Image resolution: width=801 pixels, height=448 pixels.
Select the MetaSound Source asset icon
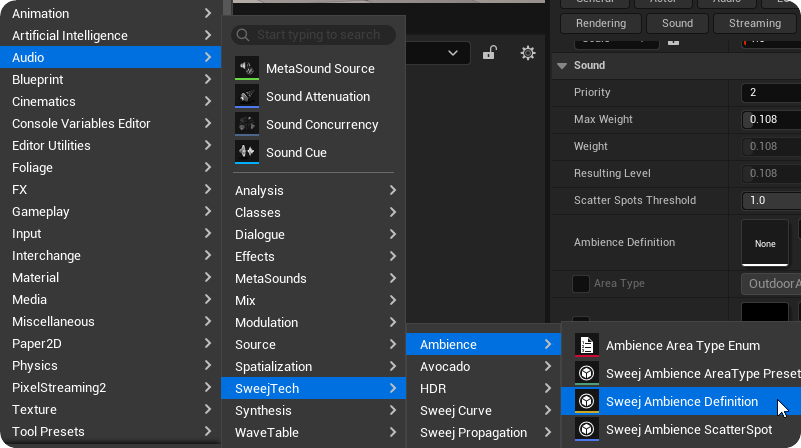[x=247, y=68]
